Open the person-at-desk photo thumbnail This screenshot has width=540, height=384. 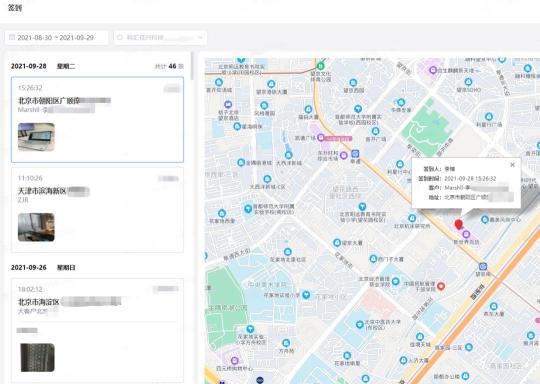pos(36,227)
